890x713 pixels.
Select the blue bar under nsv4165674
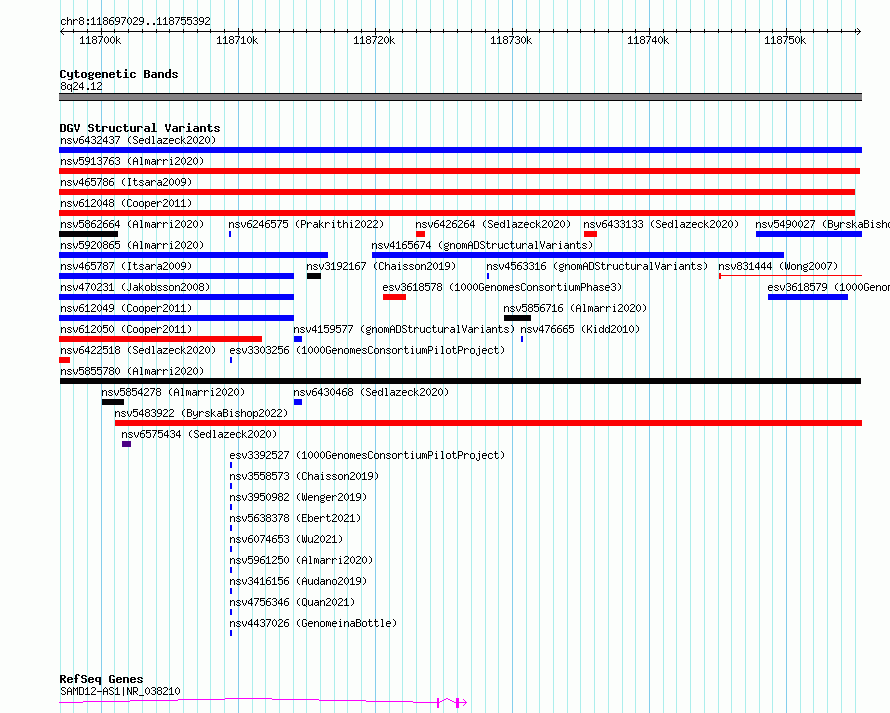(x=578, y=255)
